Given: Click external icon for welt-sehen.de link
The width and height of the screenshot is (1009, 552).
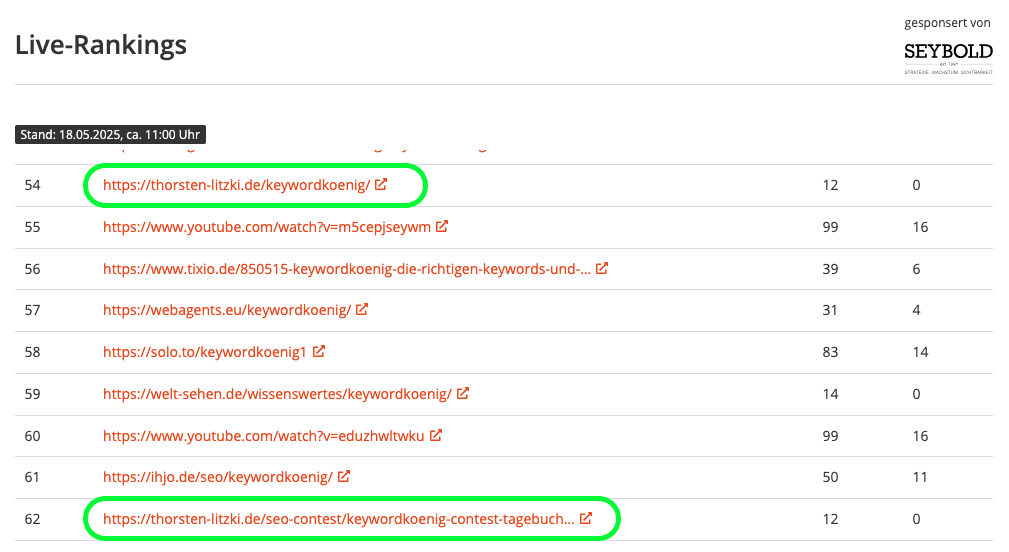Looking at the screenshot, I should tap(463, 392).
